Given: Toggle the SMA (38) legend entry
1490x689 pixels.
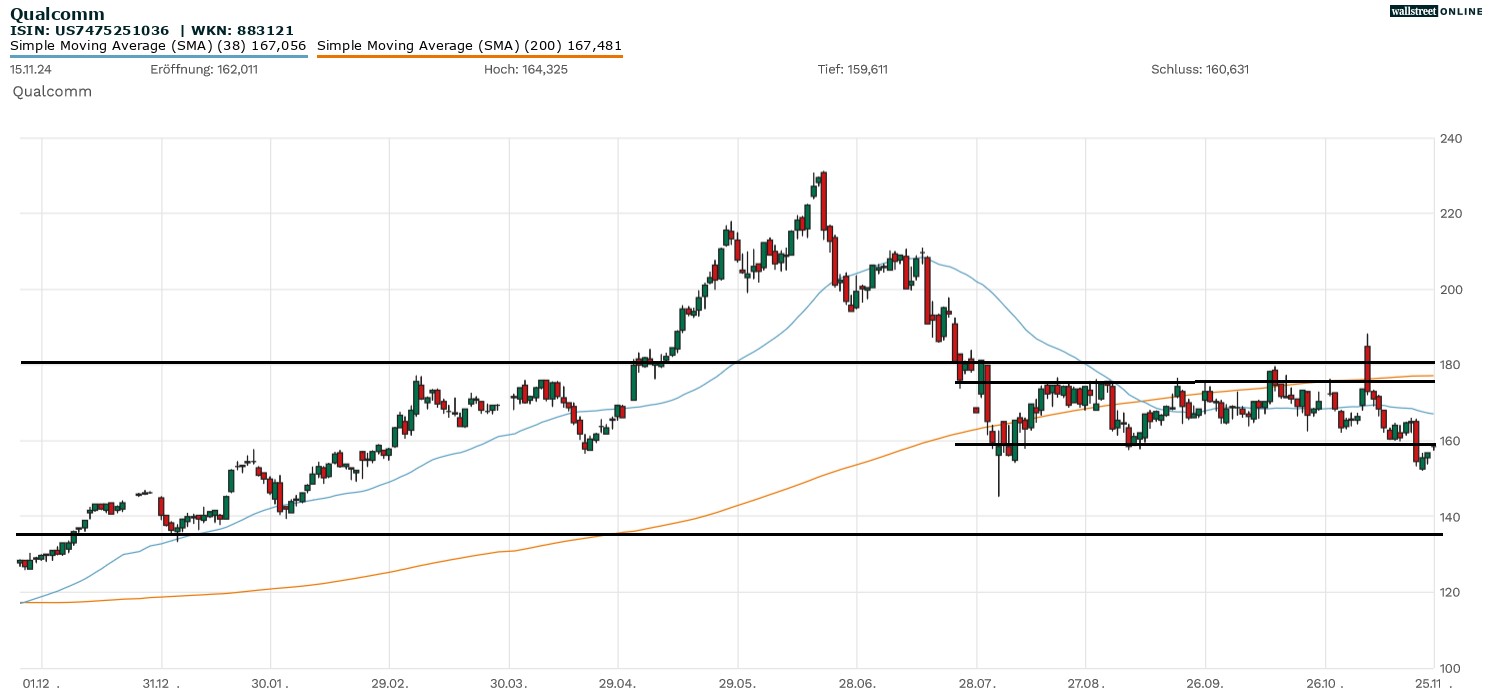Looking at the screenshot, I should coord(158,45).
